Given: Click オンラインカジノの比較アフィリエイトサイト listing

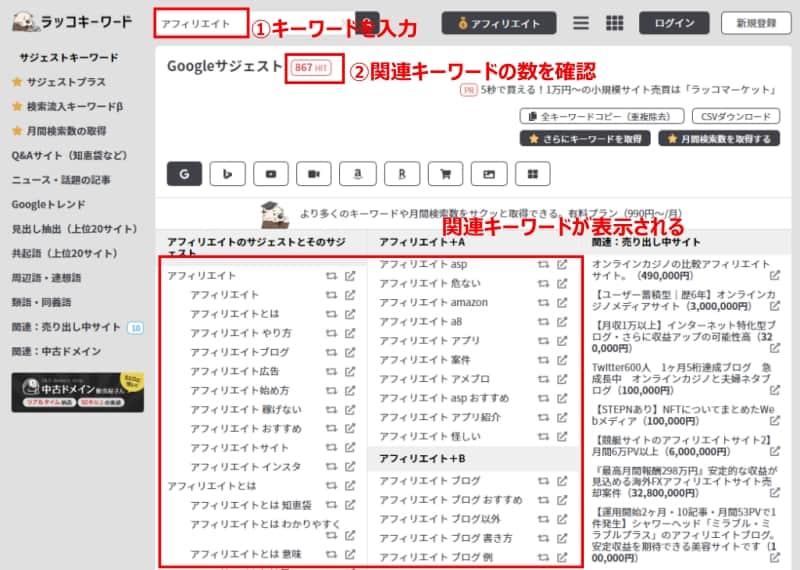Looking at the screenshot, I should pos(681,269).
